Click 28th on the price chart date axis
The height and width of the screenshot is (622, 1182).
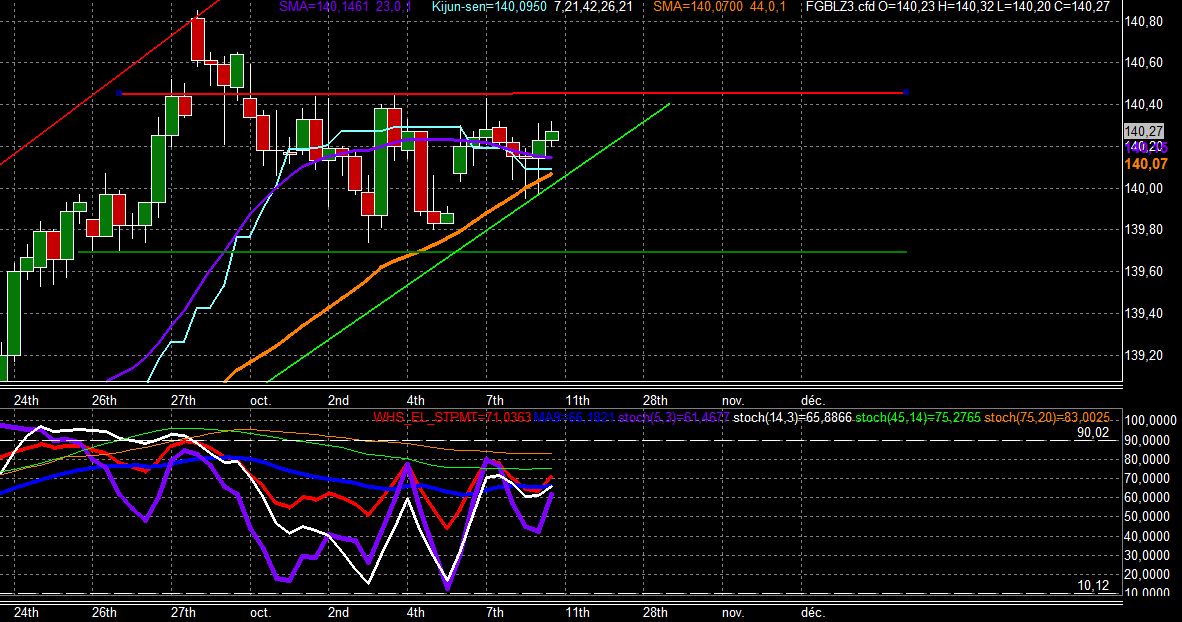point(655,400)
